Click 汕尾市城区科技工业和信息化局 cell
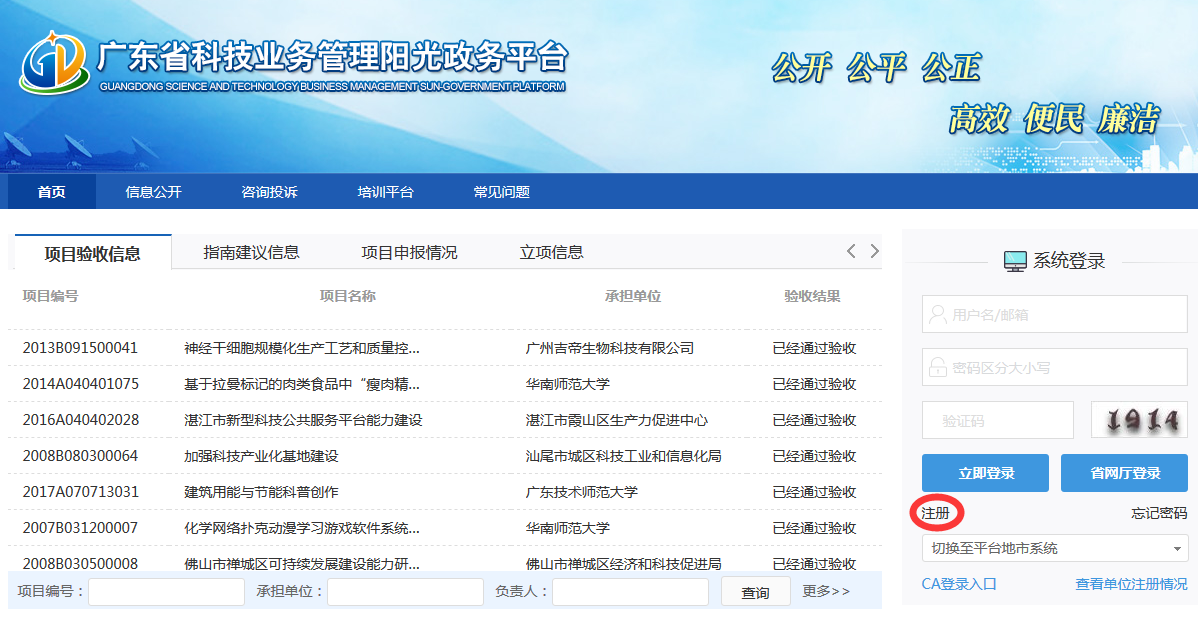 (623, 456)
